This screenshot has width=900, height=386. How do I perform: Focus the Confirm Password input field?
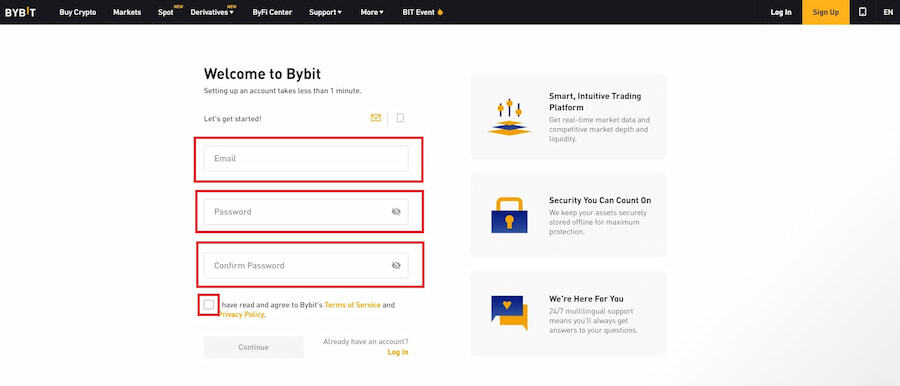tap(306, 265)
